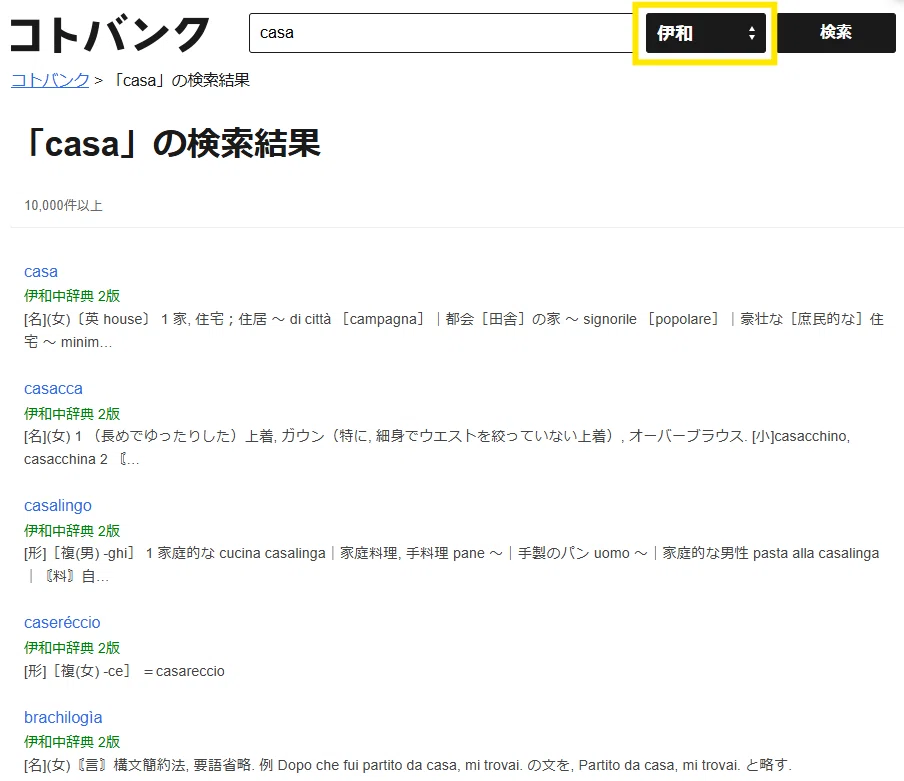Select 伊和中辞典 2版 label under casacca

click(72, 414)
